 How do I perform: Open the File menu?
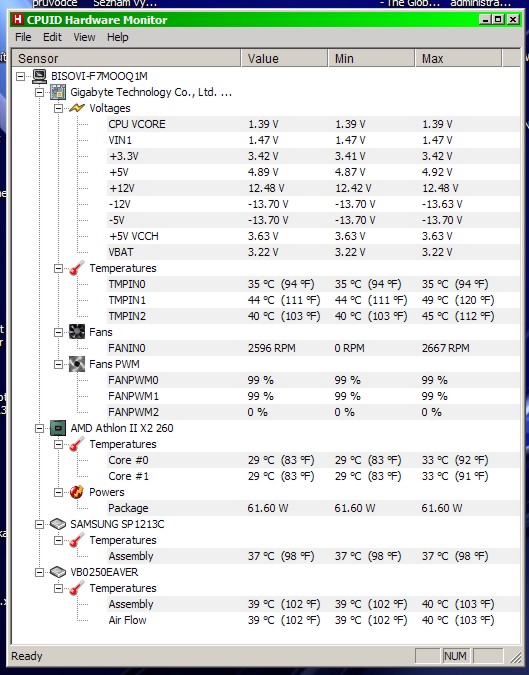[x=23, y=37]
